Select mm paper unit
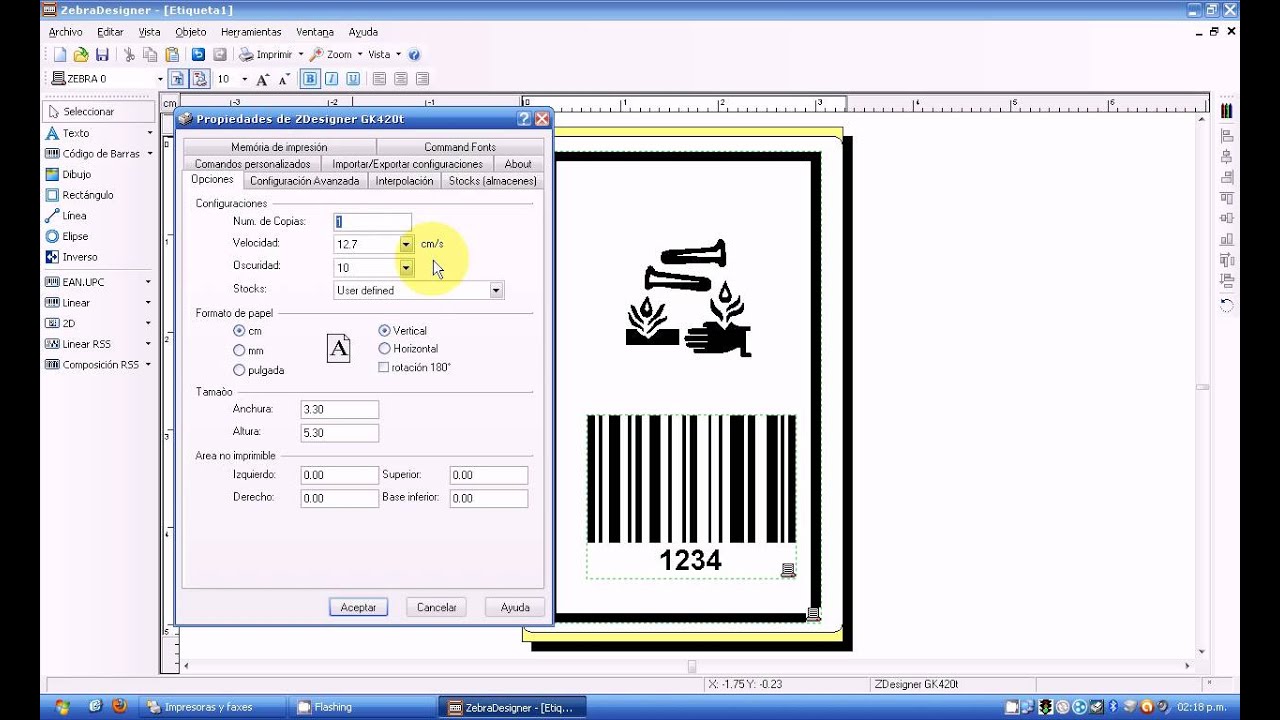The height and width of the screenshot is (720, 1280). [239, 351]
